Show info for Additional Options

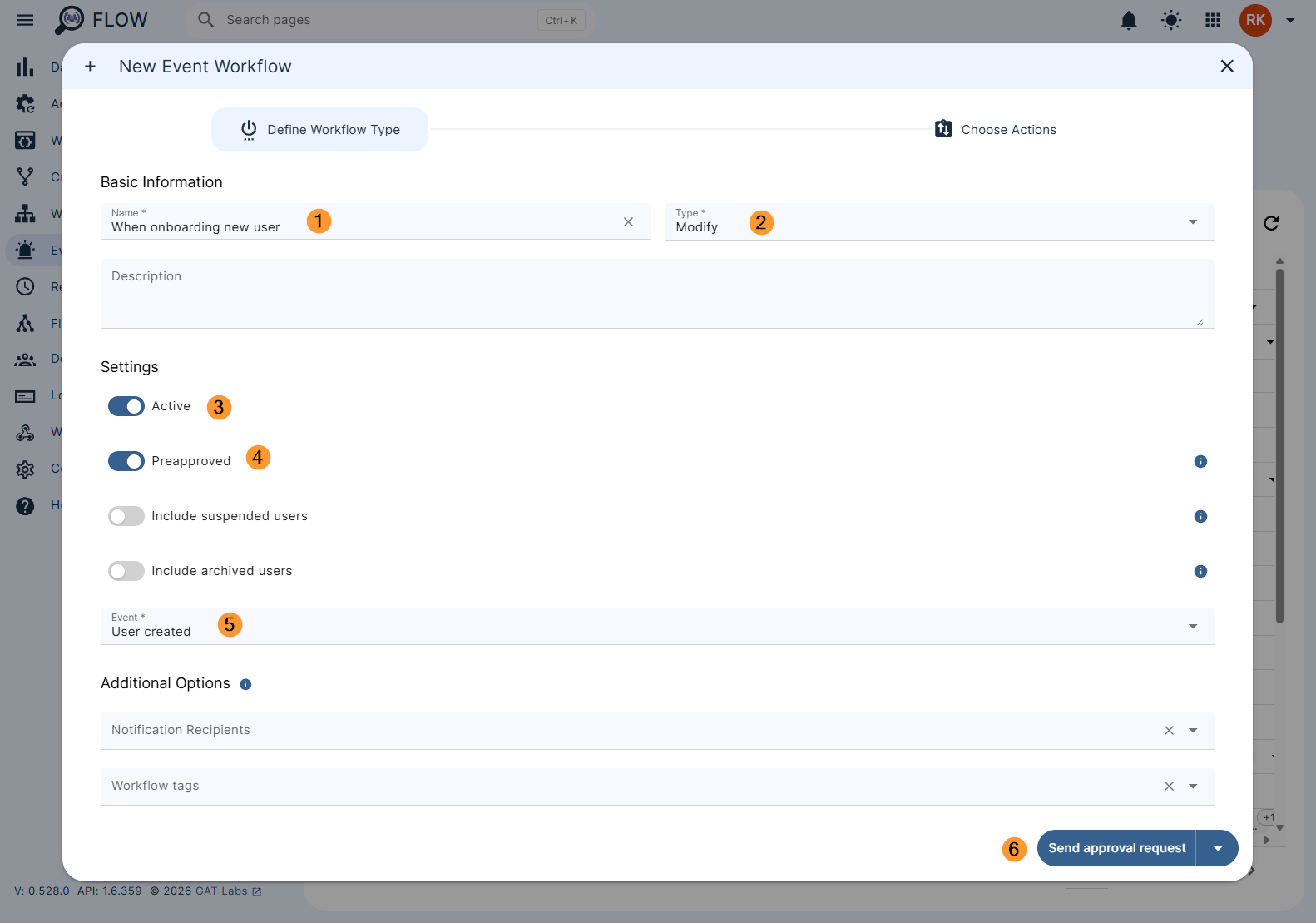(245, 684)
